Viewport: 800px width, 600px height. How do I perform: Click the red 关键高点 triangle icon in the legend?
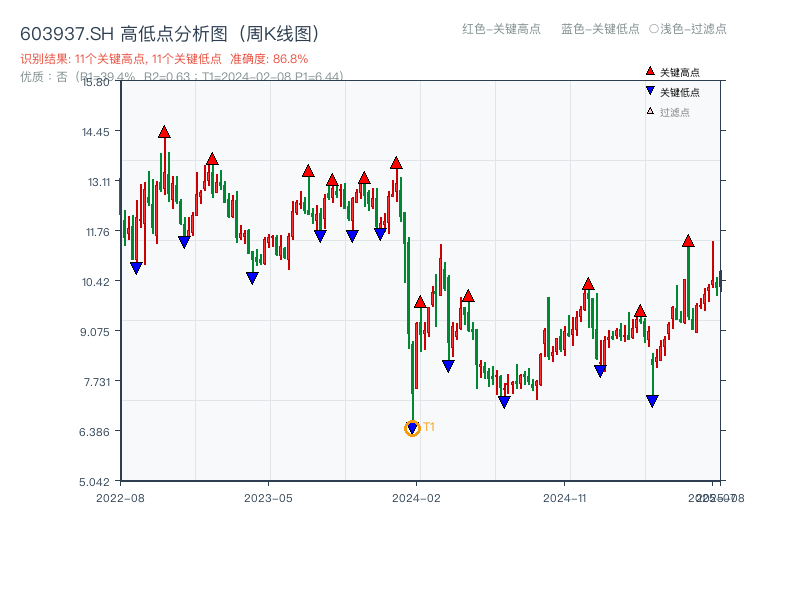coord(650,71)
